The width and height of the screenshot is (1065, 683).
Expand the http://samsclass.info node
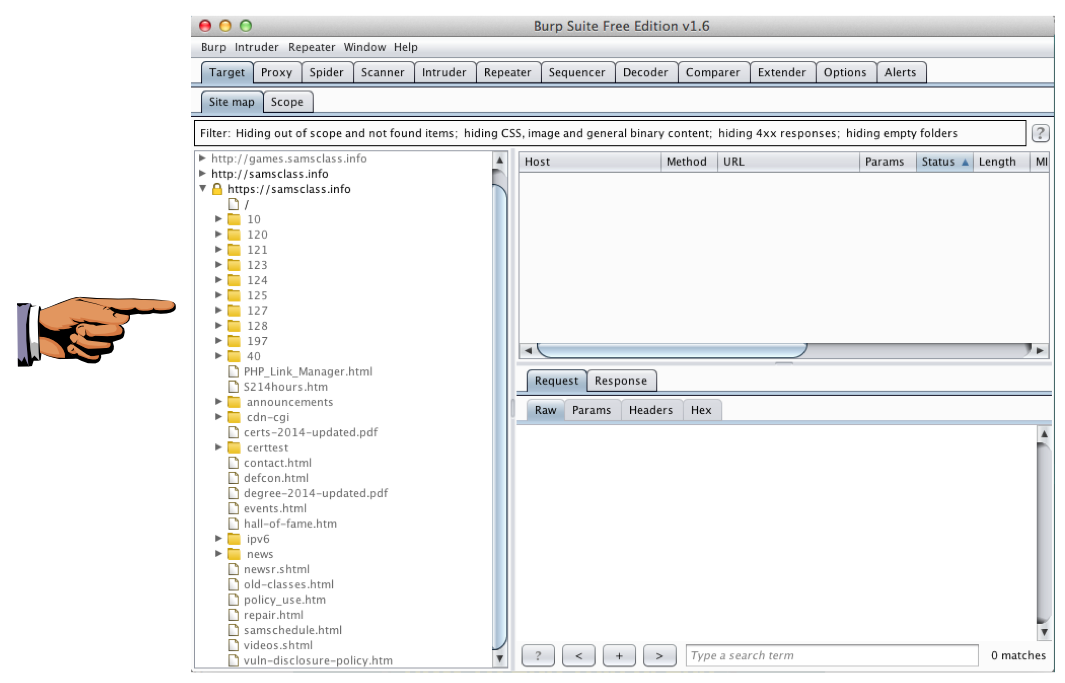click(202, 174)
